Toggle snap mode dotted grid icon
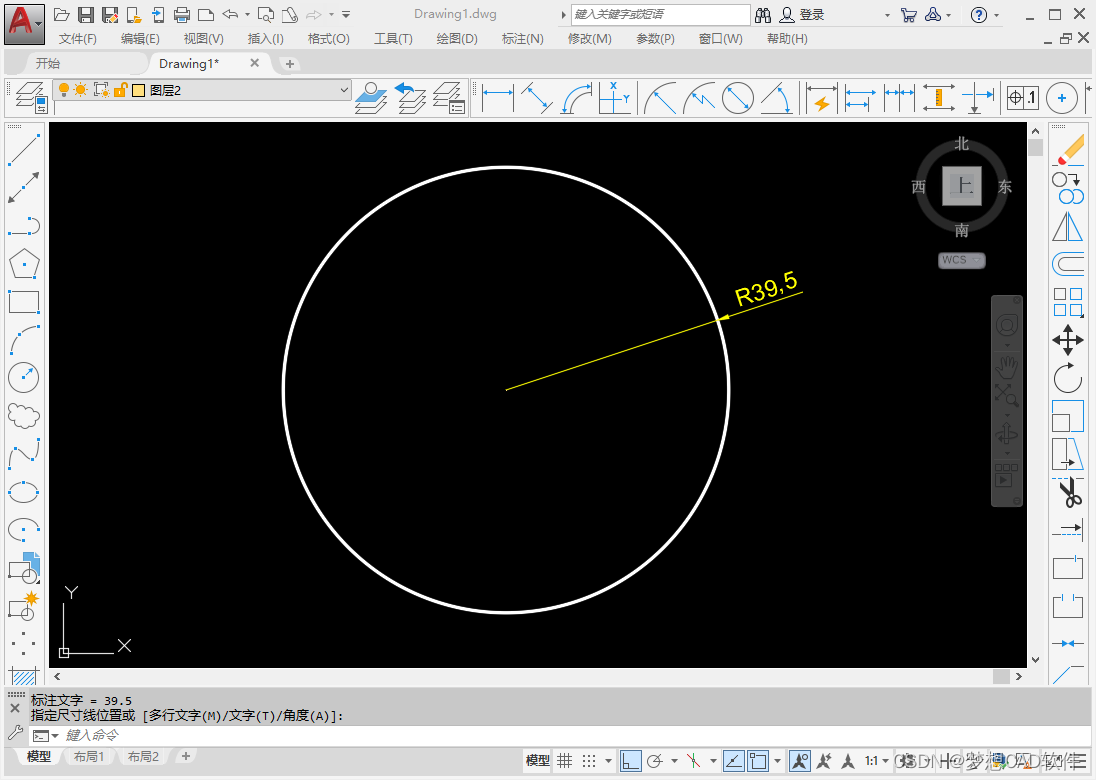This screenshot has width=1096, height=780. (x=589, y=760)
